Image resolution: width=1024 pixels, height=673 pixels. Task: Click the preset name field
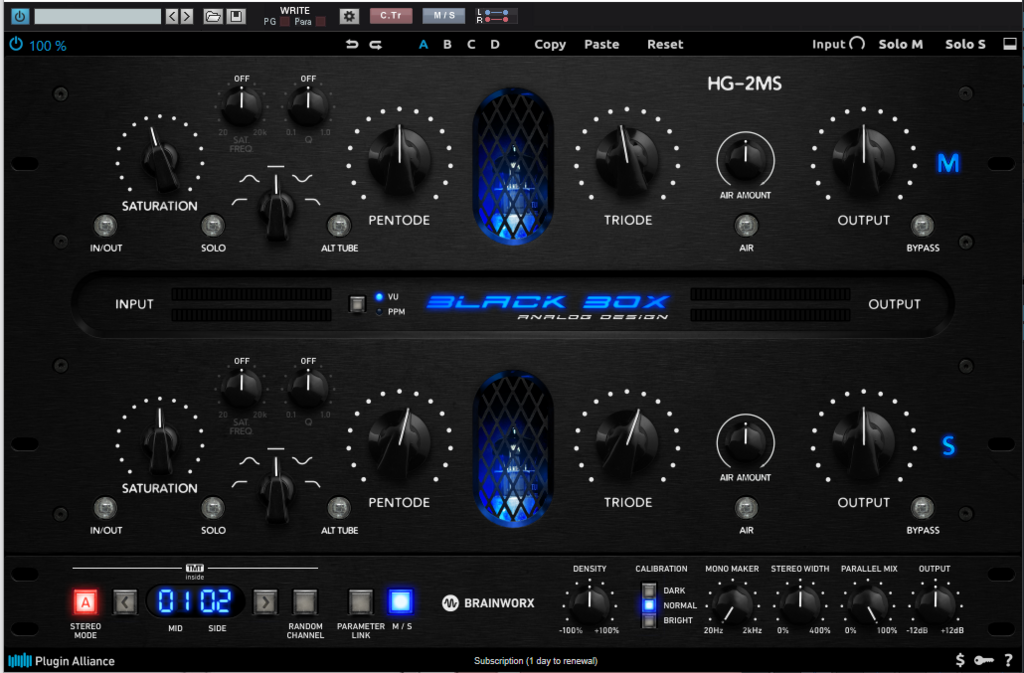pos(97,16)
